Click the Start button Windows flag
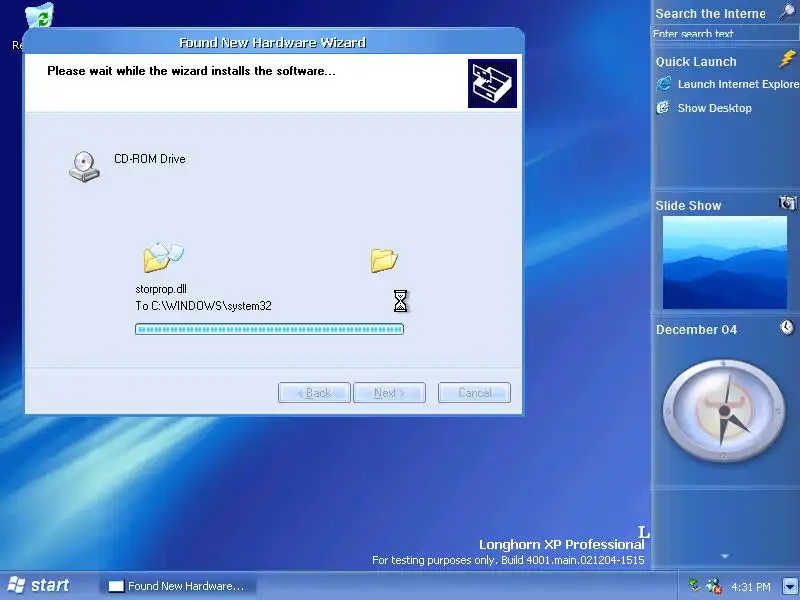Screen dimensions: 800x600 click(x=16, y=585)
